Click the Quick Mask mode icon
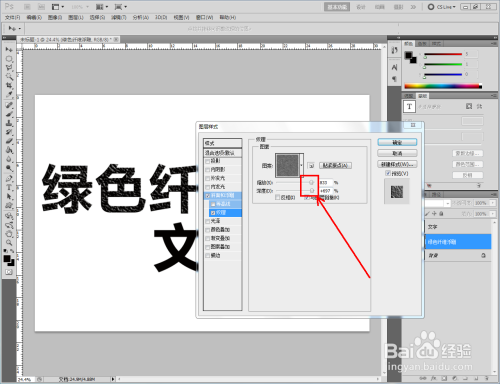 click(x=9, y=272)
